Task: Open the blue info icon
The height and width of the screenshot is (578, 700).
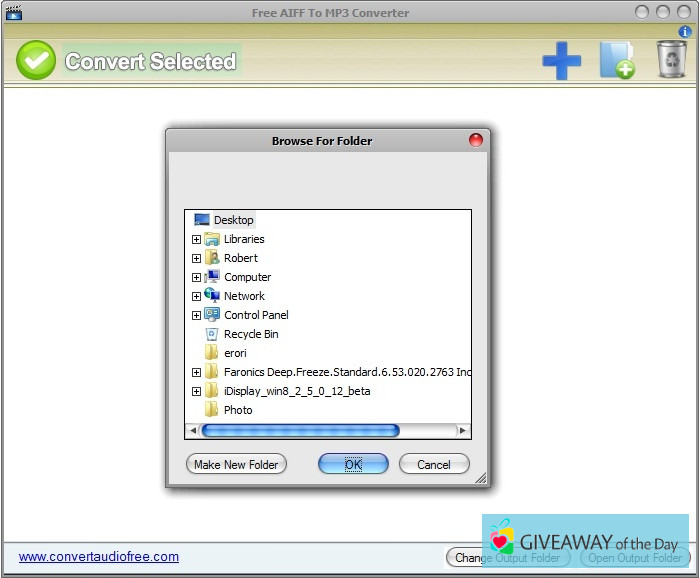Action: [685, 32]
